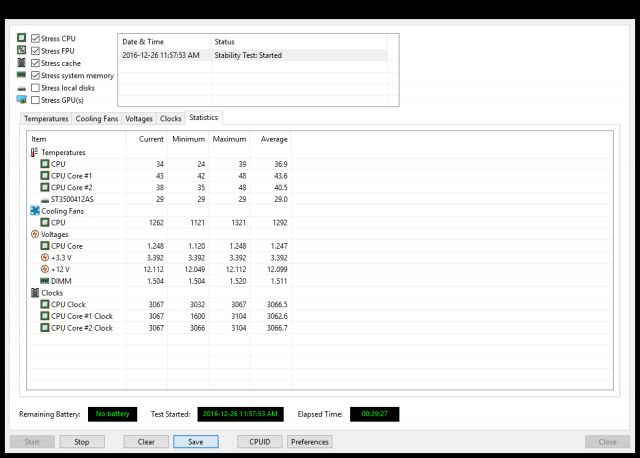Click the CPU chip icon beside Stress CPU
This screenshot has width=640, height=458.
(x=21, y=38)
